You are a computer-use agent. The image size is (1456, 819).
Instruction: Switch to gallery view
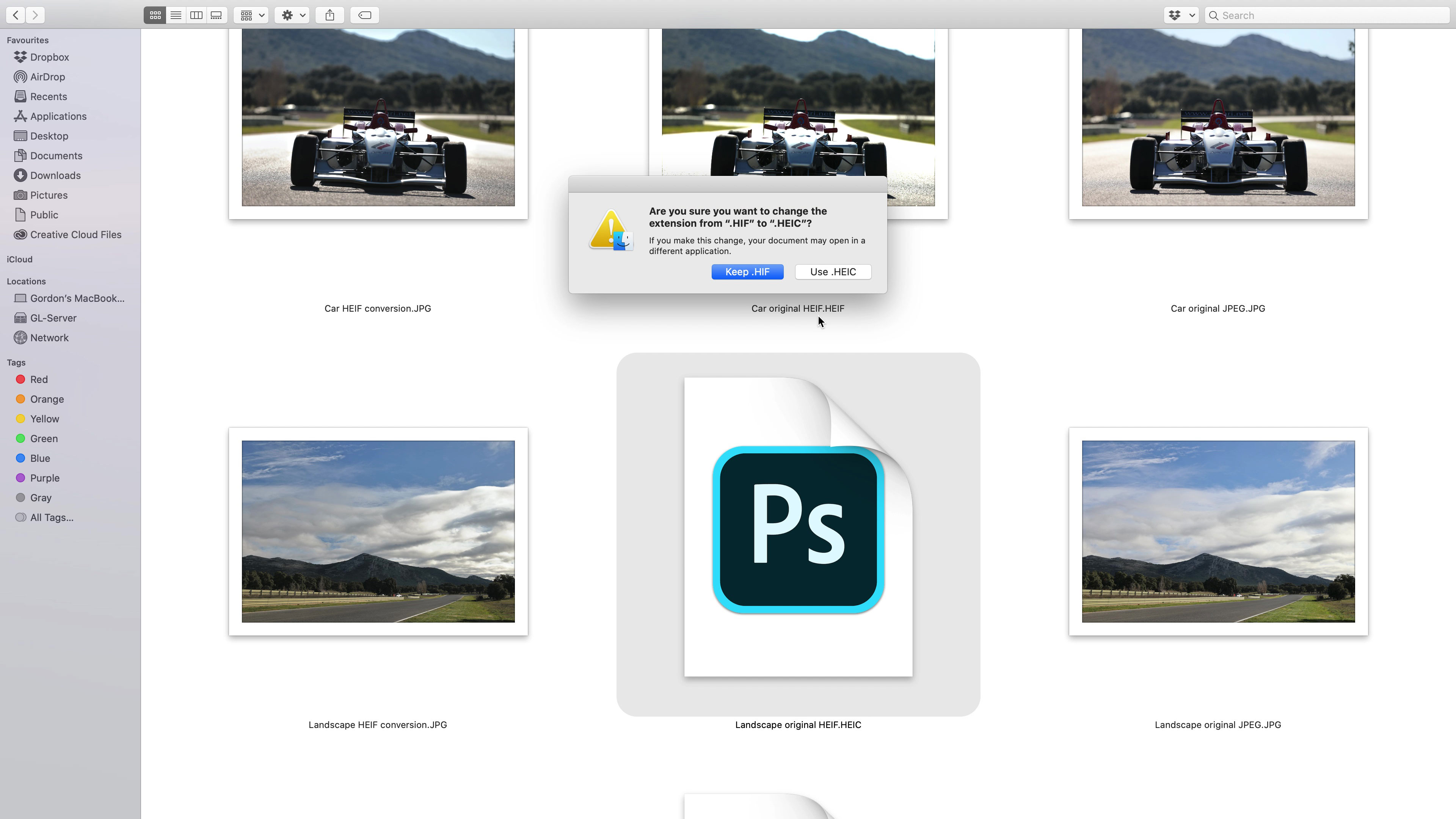(217, 15)
